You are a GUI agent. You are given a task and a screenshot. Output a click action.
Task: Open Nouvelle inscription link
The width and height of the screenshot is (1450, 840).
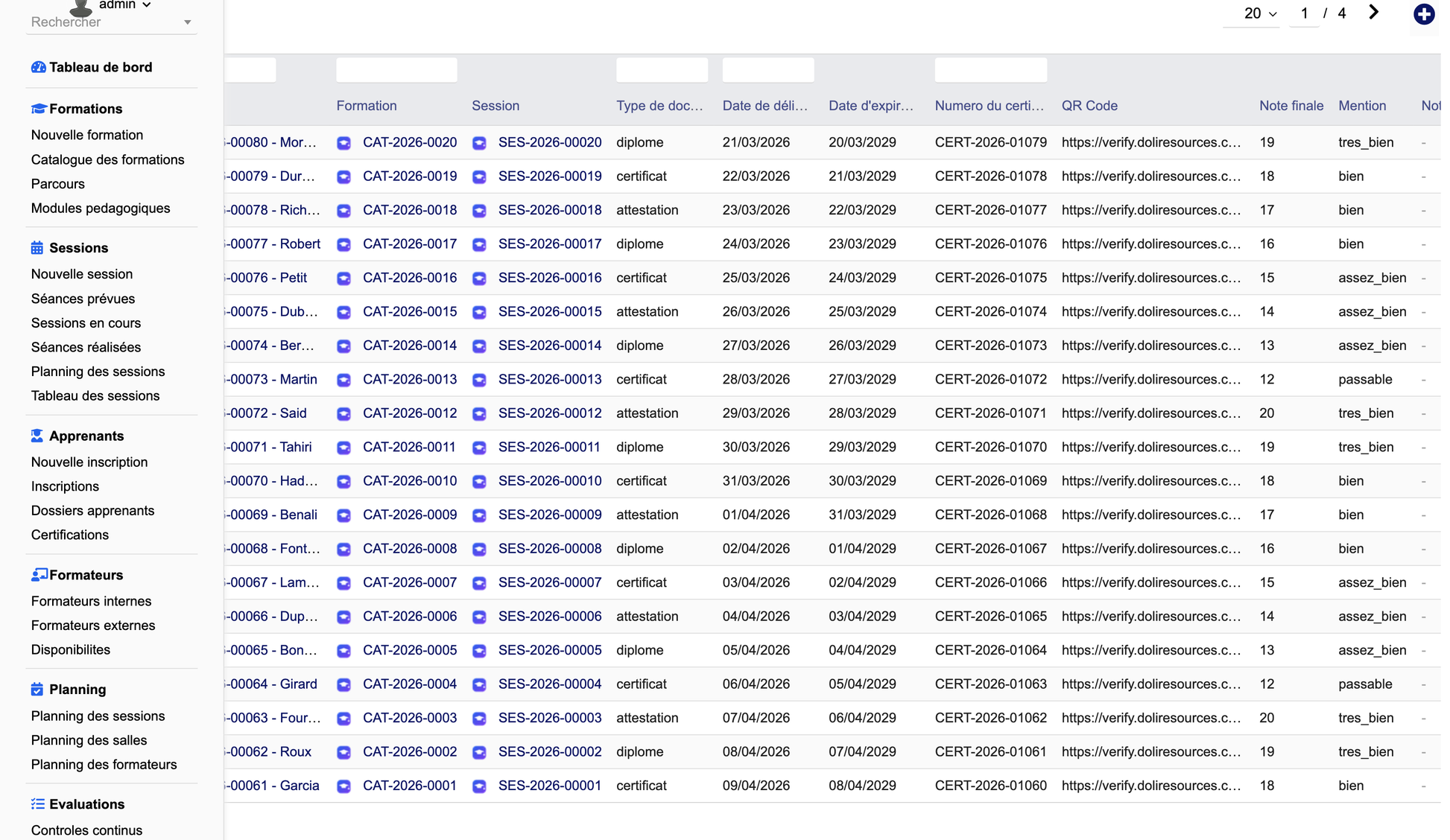(x=89, y=462)
